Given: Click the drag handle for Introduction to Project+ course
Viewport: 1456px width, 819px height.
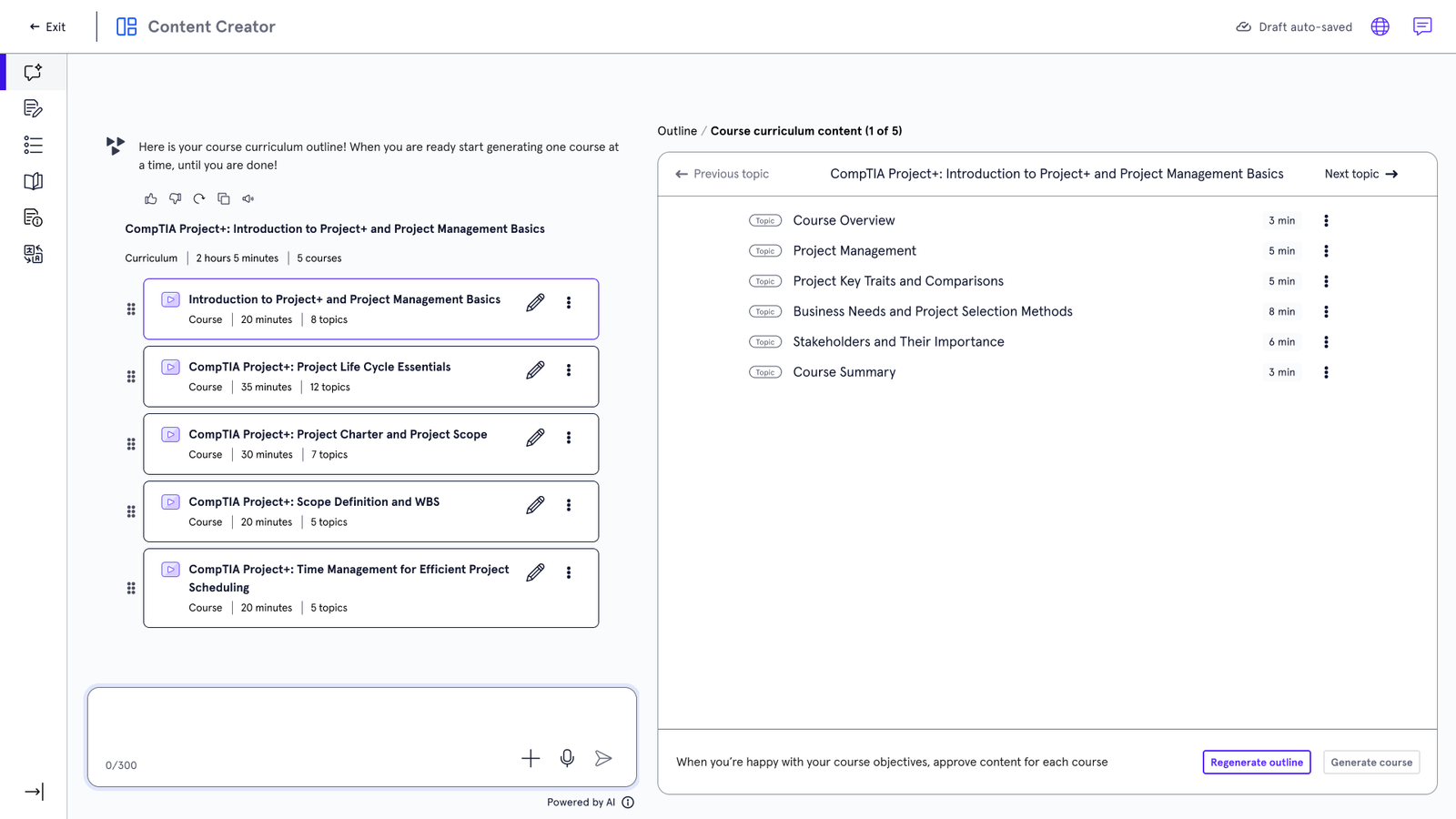Looking at the screenshot, I should click(x=131, y=309).
